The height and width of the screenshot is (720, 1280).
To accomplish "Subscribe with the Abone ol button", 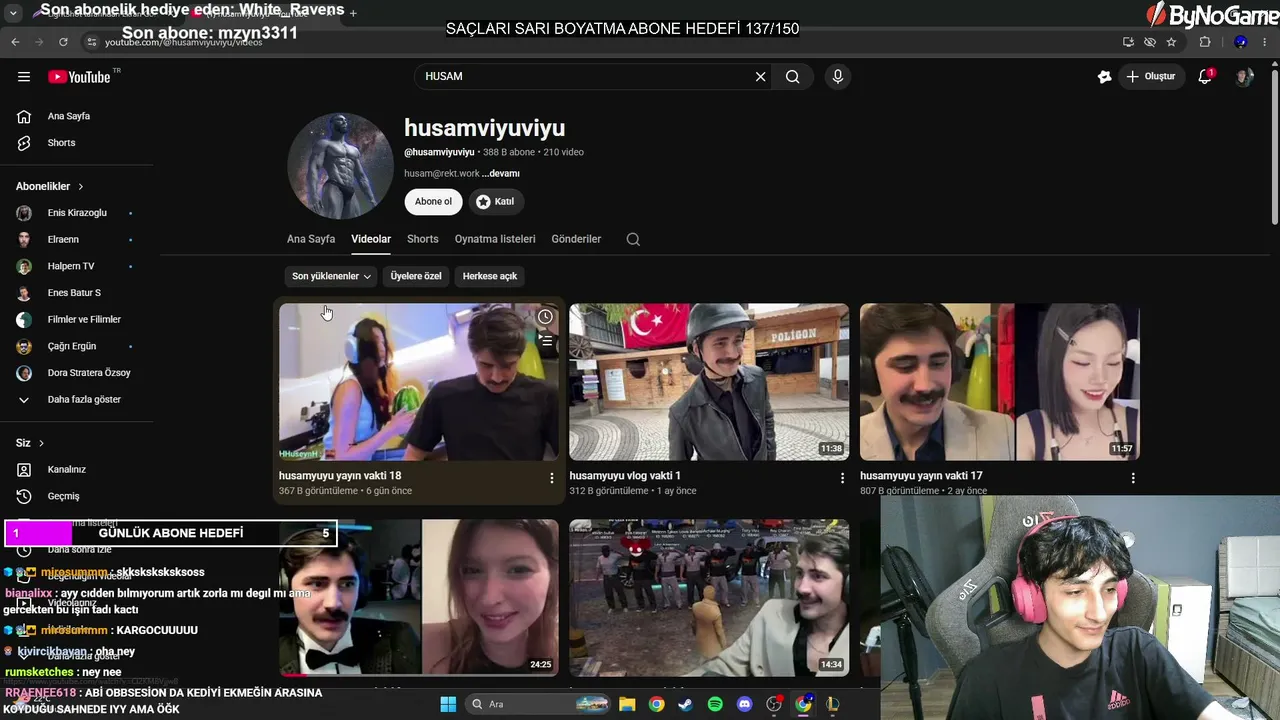I will [x=433, y=202].
